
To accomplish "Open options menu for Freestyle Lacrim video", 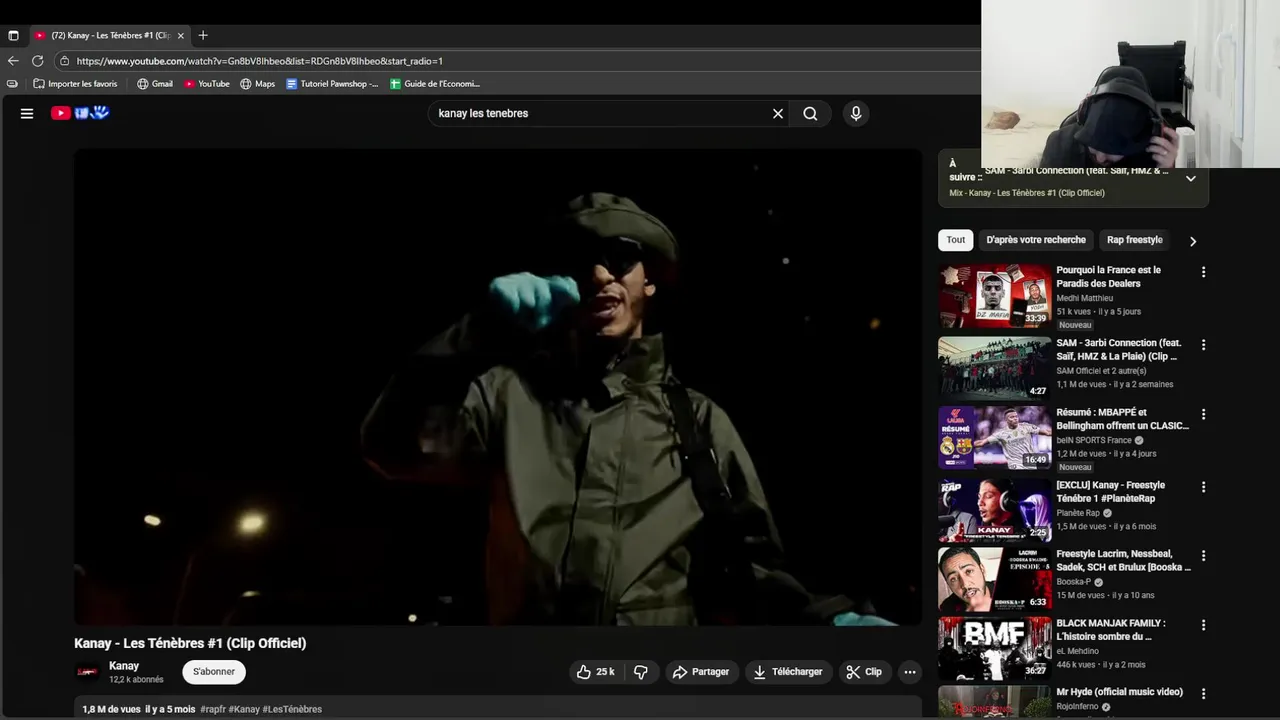I will coord(1203,556).
